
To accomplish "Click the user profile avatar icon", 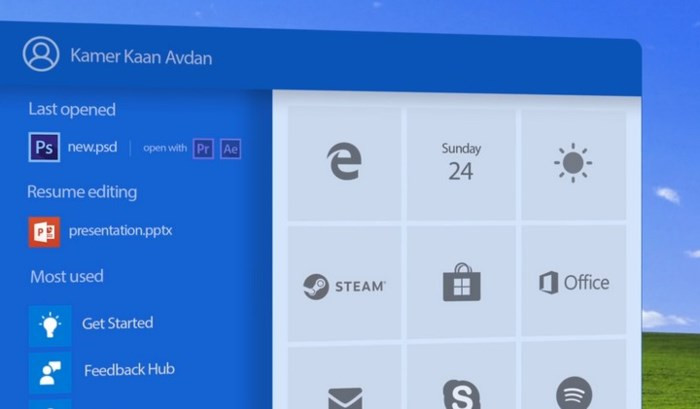I will (x=41, y=54).
